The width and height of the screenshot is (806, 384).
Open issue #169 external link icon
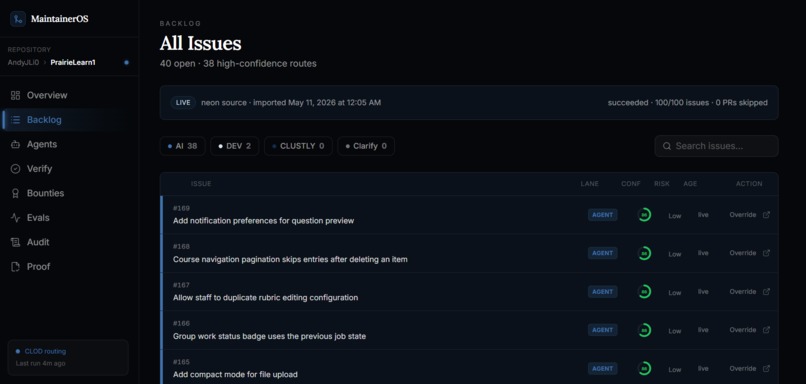pyautogui.click(x=766, y=215)
